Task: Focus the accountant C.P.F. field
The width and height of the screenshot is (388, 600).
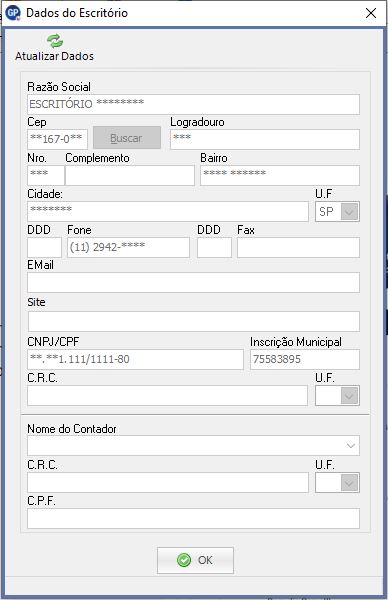Action: pos(194,518)
